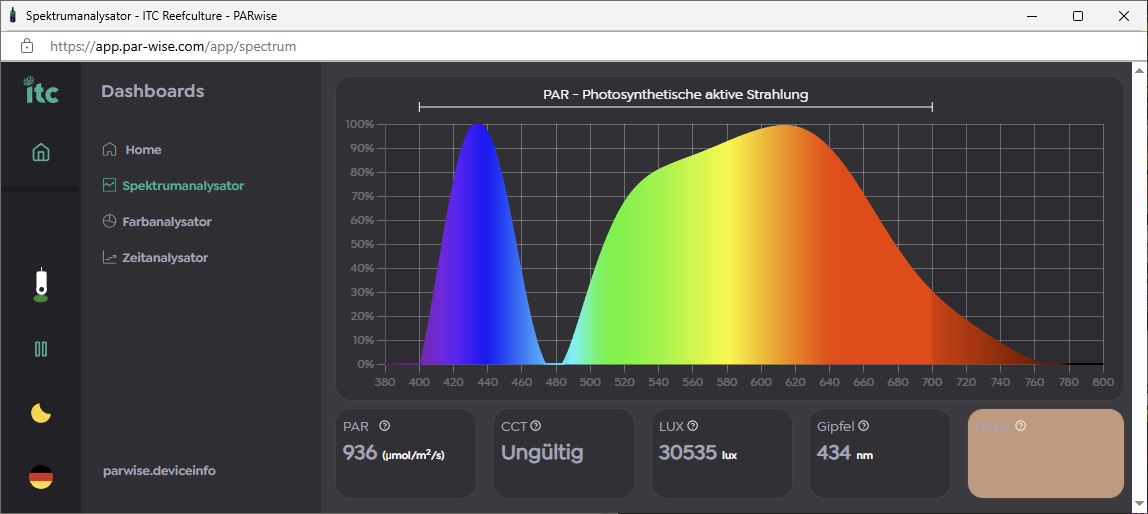Open Gipfel help question mark icon
Screen dimensions: 1148x514
point(863,426)
